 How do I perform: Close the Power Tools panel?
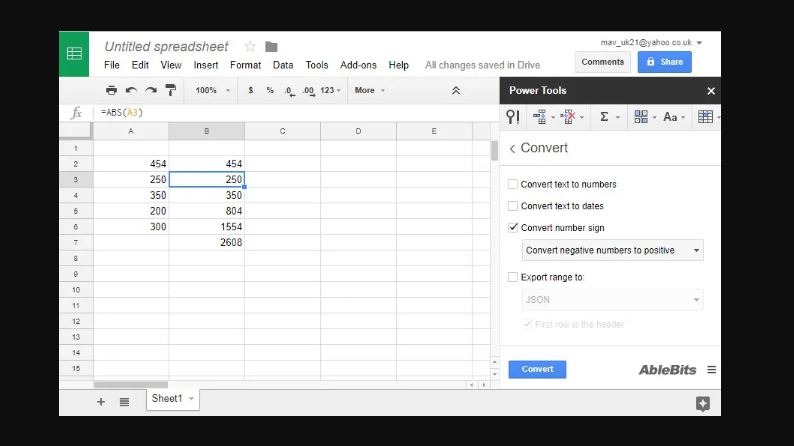[711, 91]
